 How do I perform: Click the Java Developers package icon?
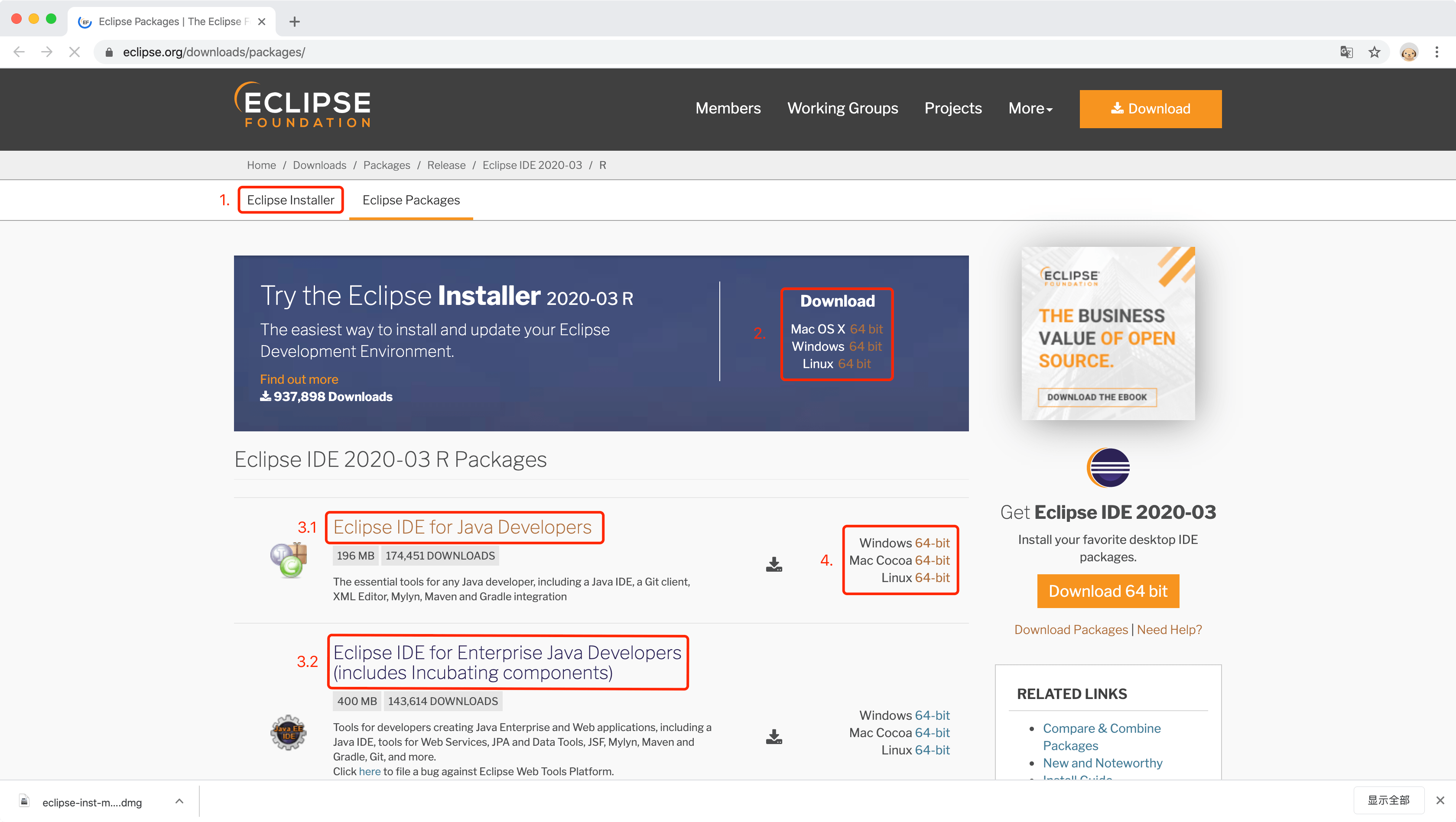tap(288, 560)
